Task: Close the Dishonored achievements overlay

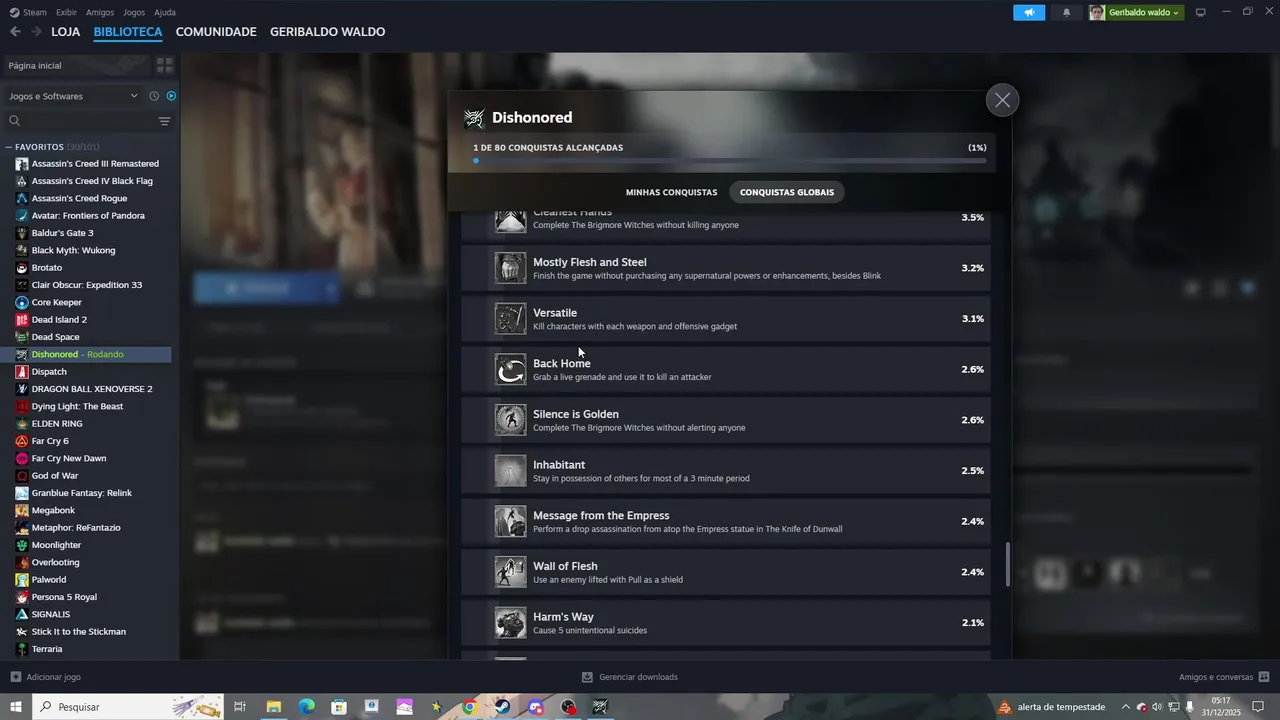Action: pos(1002,100)
